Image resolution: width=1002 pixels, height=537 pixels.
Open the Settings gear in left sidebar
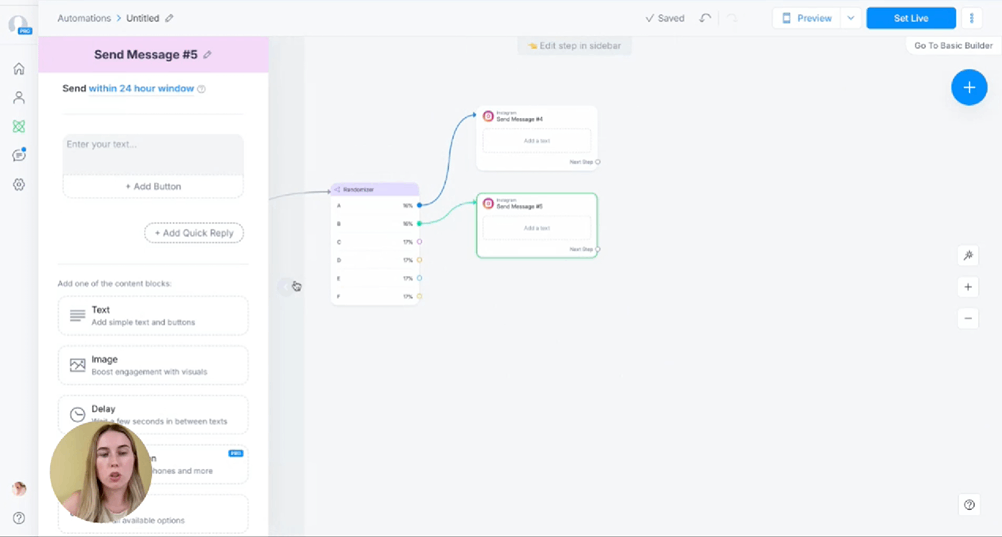pos(18,185)
